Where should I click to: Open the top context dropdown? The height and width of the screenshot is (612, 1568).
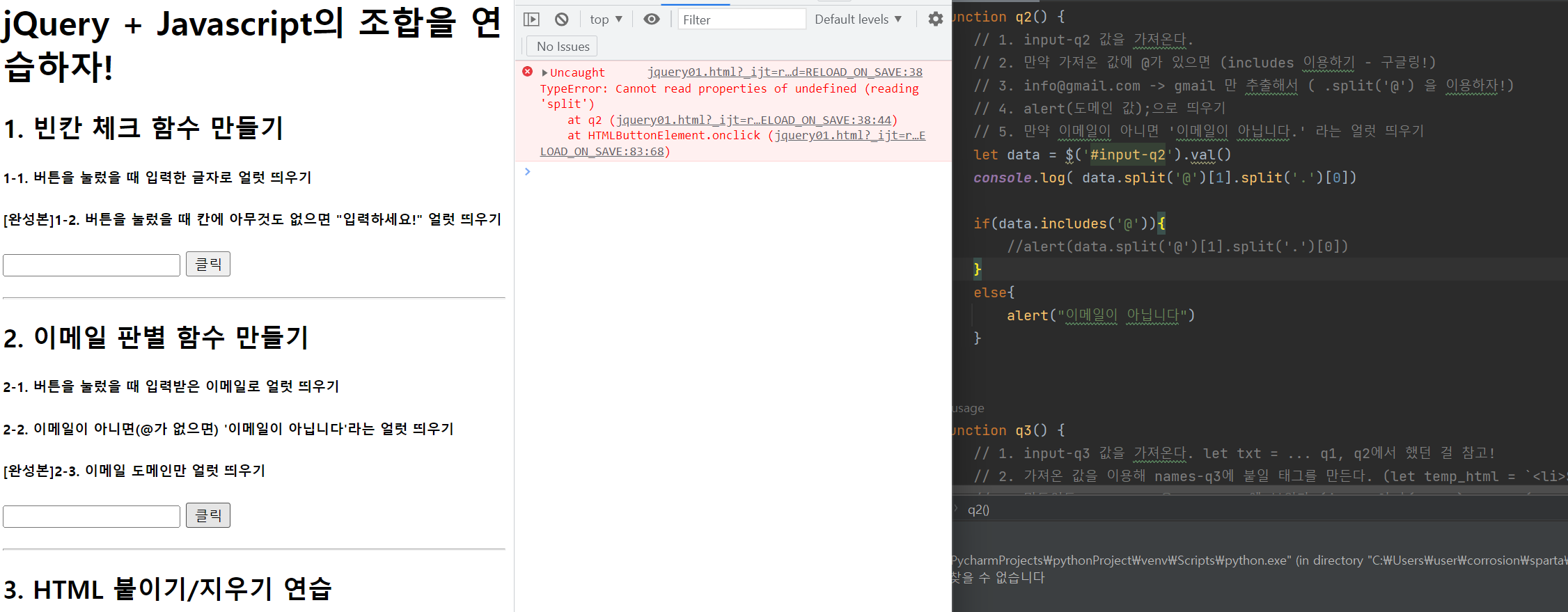pyautogui.click(x=606, y=19)
